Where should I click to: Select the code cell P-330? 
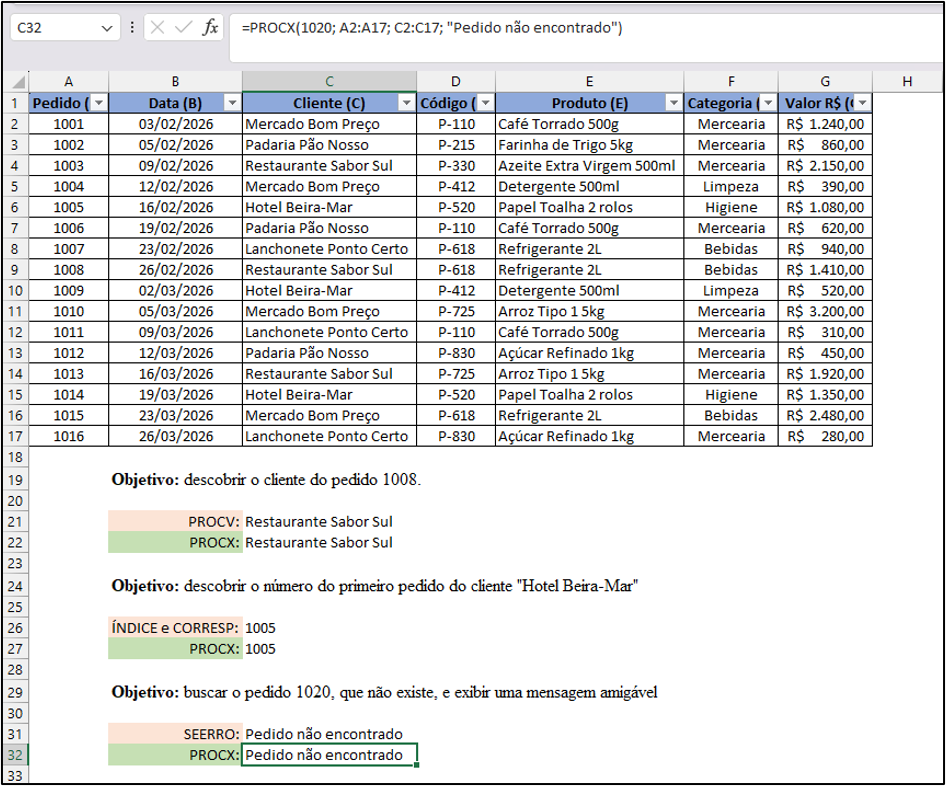click(x=456, y=166)
